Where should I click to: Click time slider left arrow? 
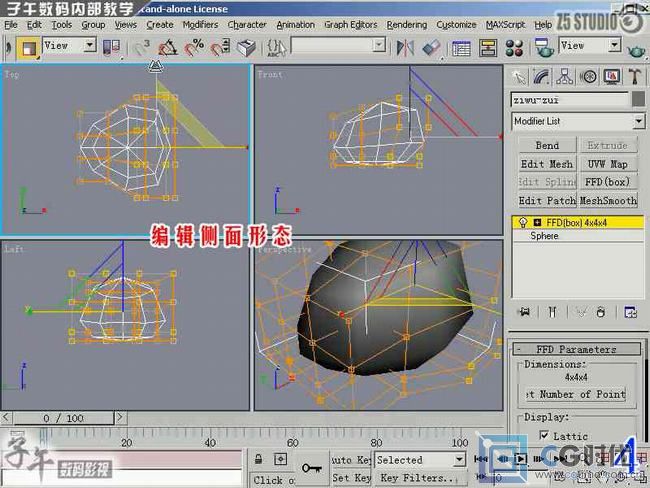pyautogui.click(x=6, y=417)
